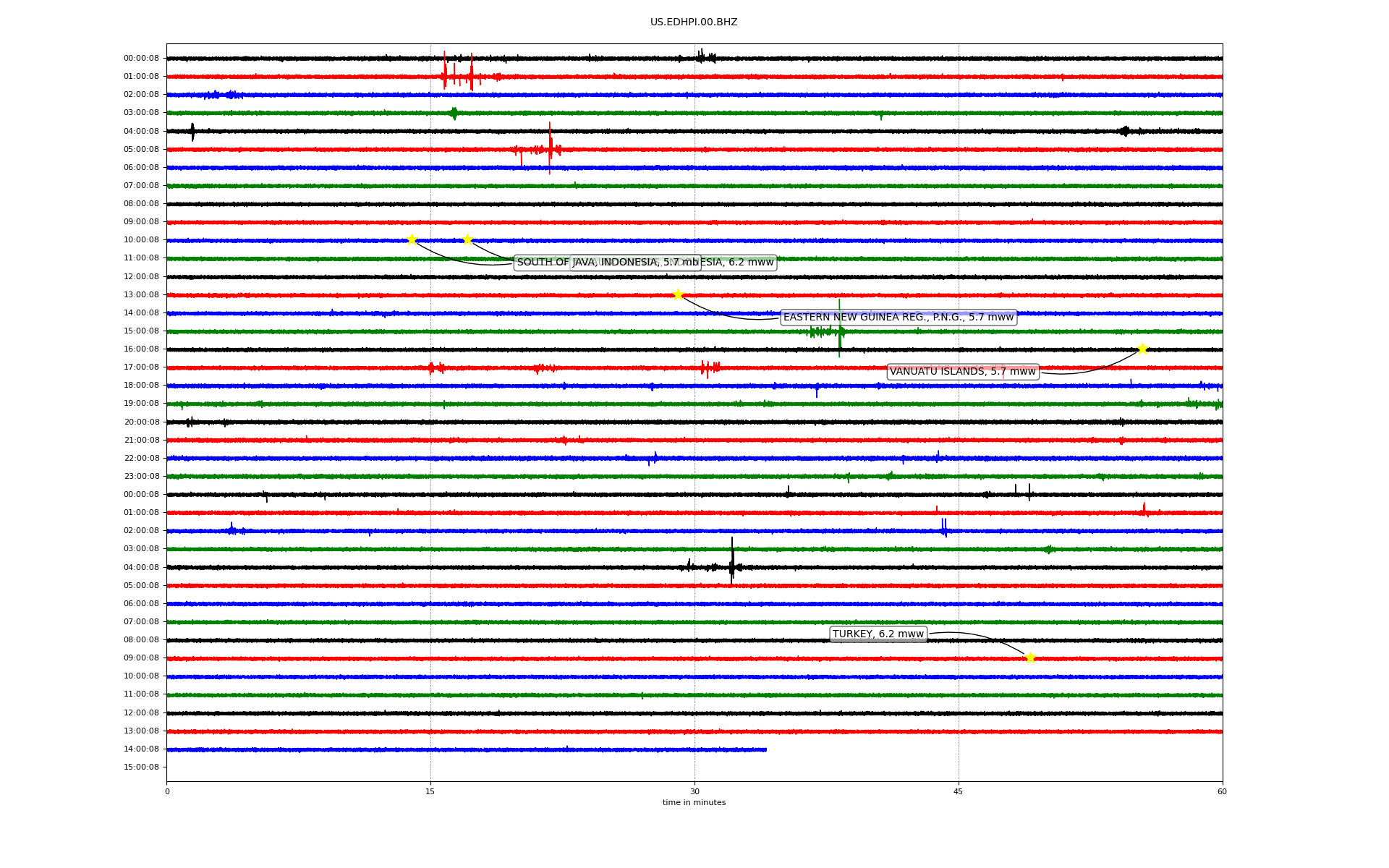Image resolution: width=1389 pixels, height=868 pixels.
Task: Select the VANUATU ISLANDS, 5.7 mww label
Action: tap(963, 372)
